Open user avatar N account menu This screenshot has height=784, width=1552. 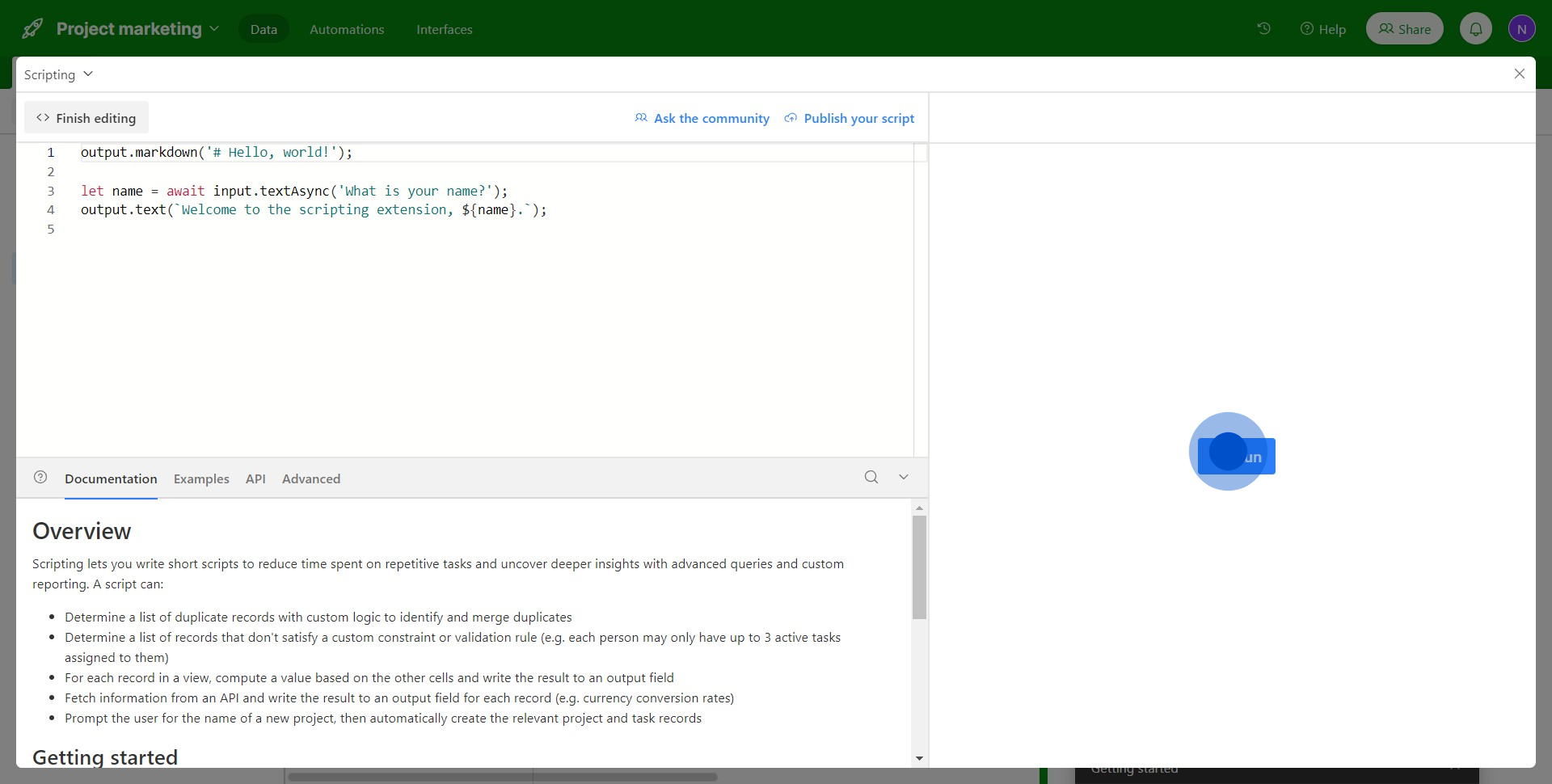pyautogui.click(x=1522, y=29)
